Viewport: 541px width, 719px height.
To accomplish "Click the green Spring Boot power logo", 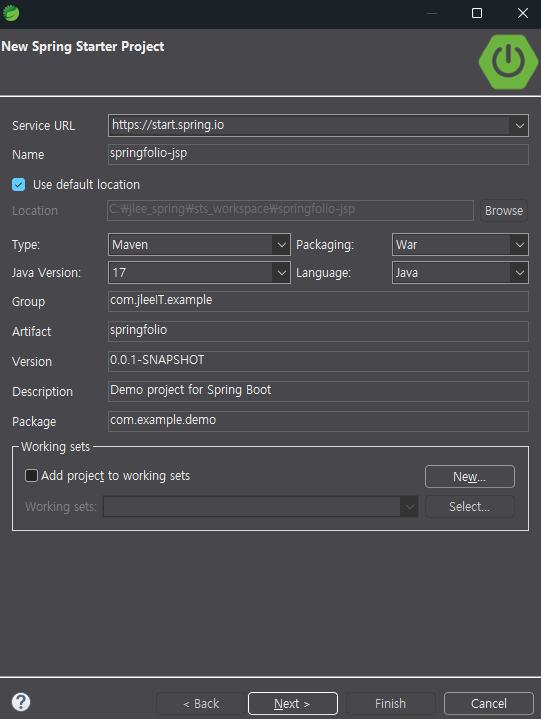I will 508,61.
